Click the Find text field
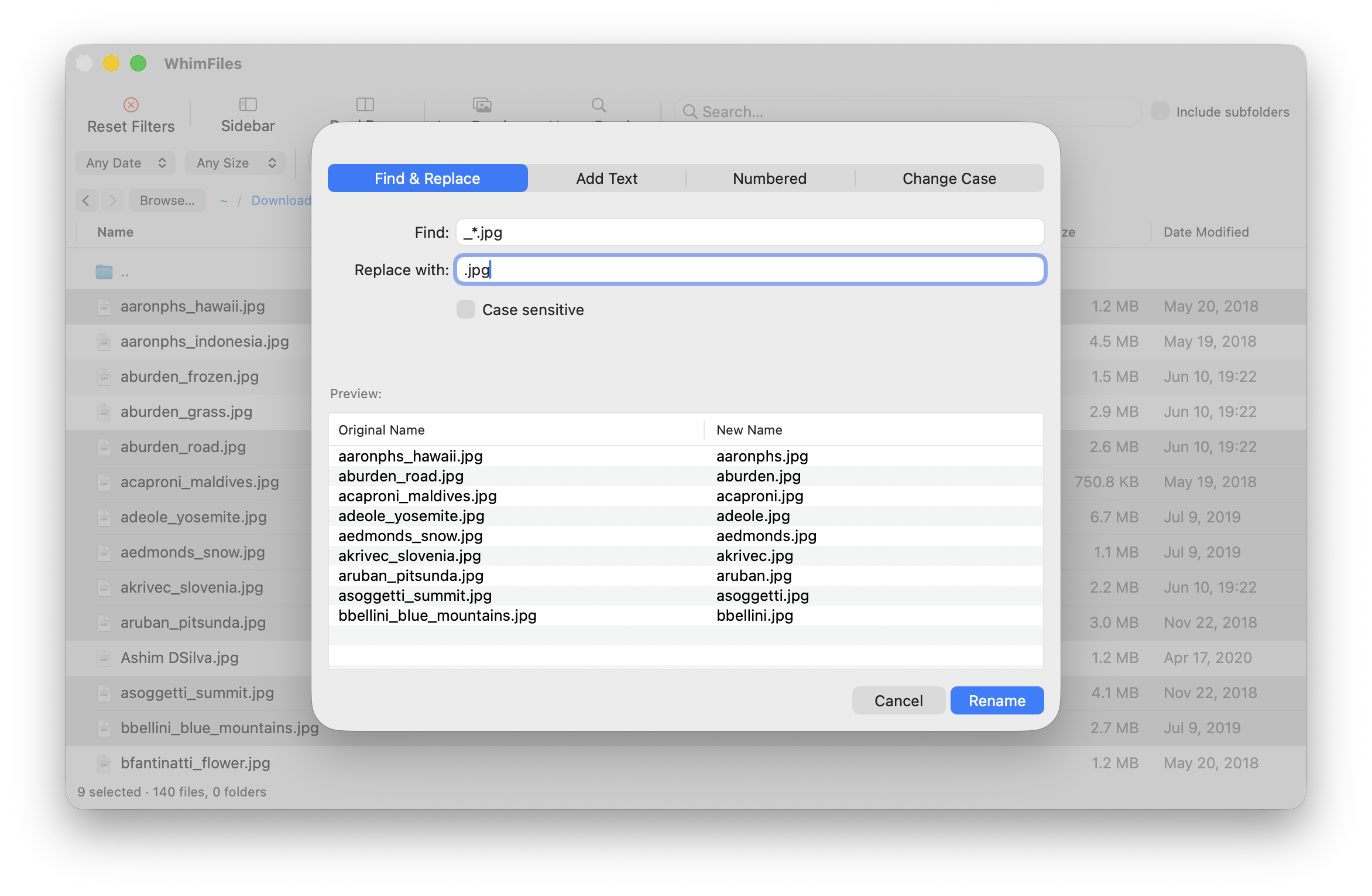Viewport: 1372px width, 896px height. coord(750,232)
